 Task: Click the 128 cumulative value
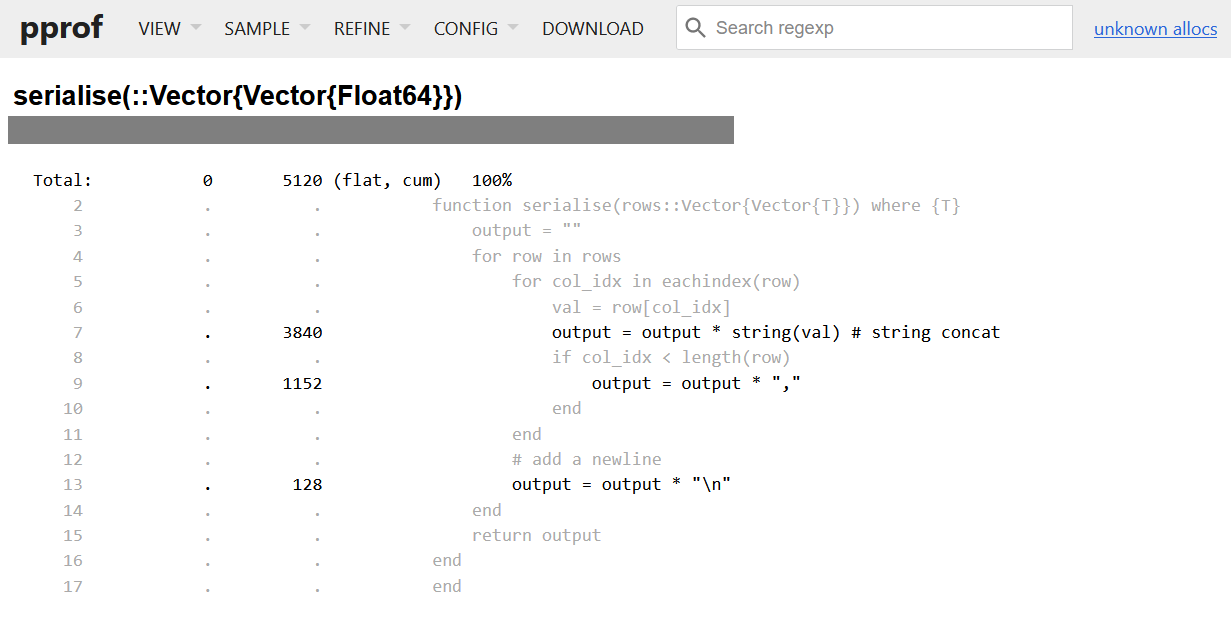click(x=307, y=485)
